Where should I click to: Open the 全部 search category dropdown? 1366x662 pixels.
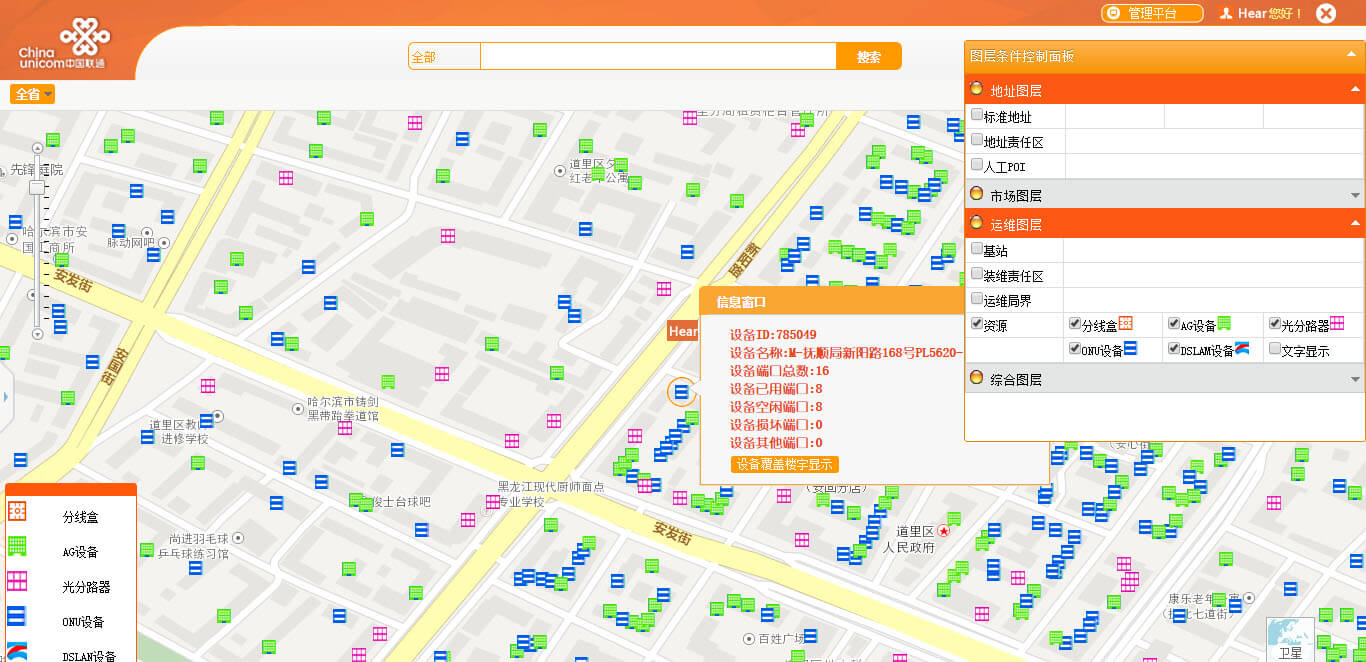444,57
